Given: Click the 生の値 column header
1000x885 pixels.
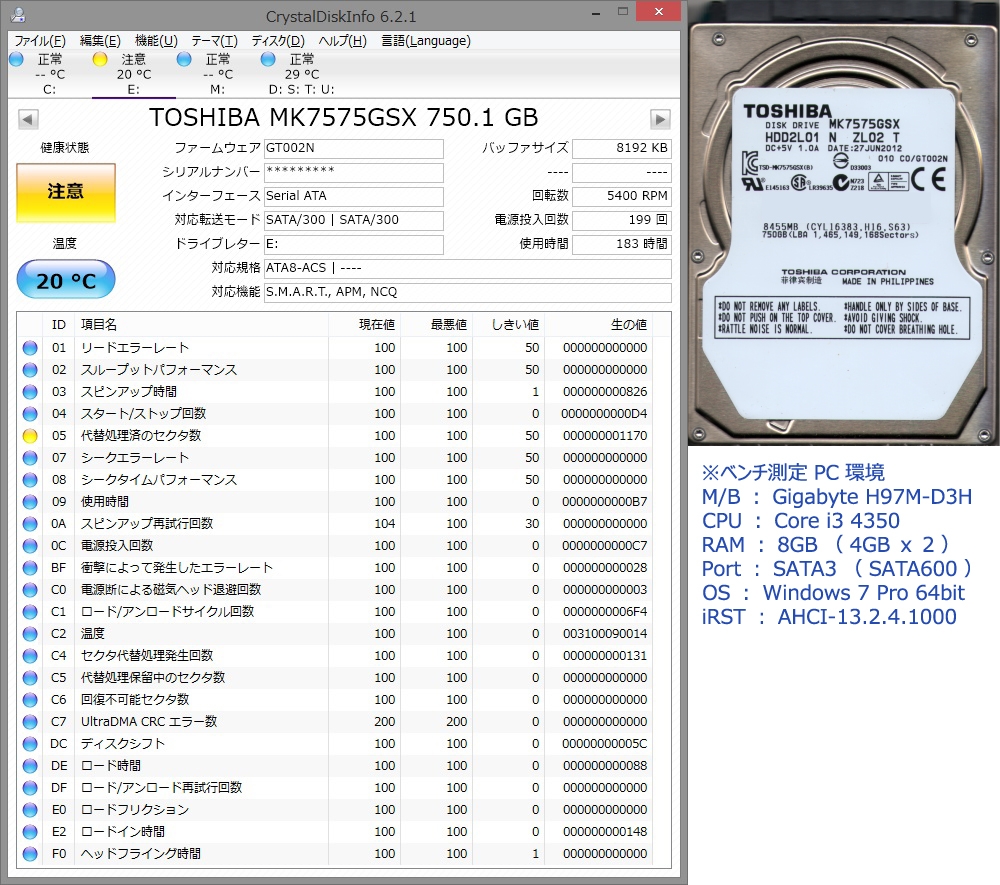Looking at the screenshot, I should tap(599, 325).
